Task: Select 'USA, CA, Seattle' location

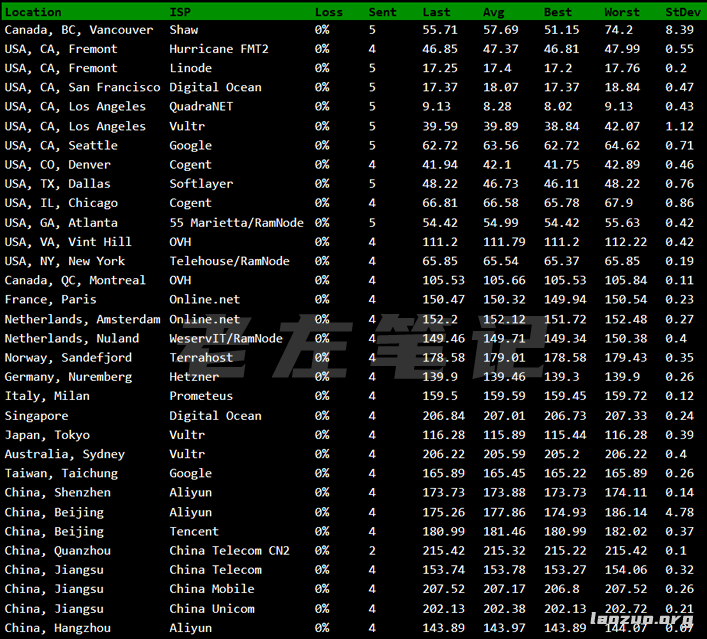Action: coord(61,146)
